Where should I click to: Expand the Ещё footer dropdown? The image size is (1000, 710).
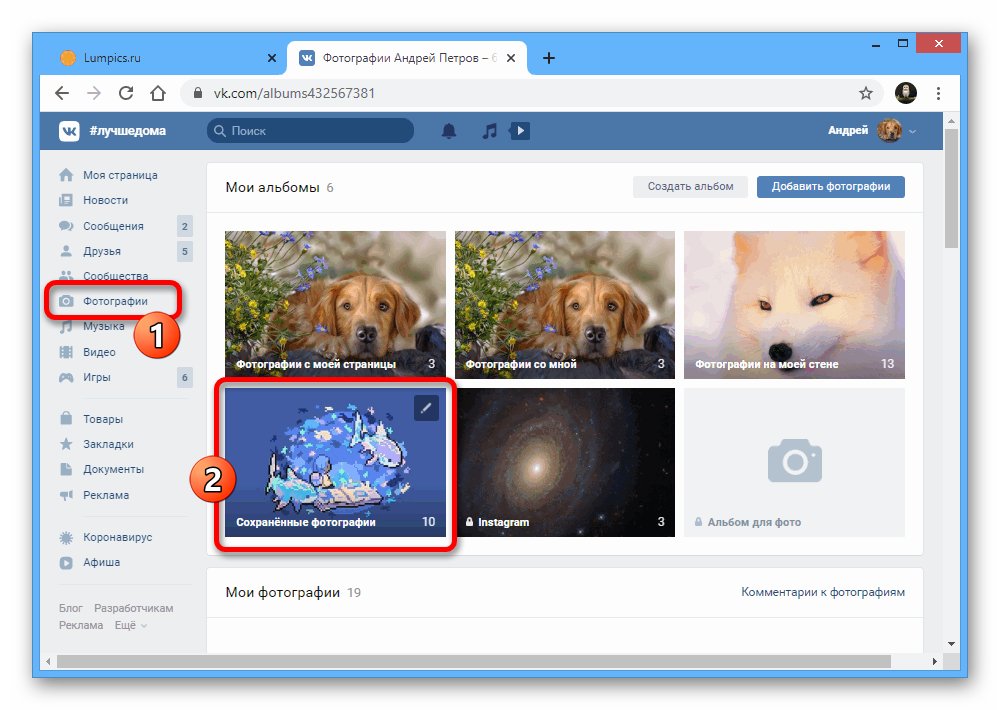(x=130, y=625)
